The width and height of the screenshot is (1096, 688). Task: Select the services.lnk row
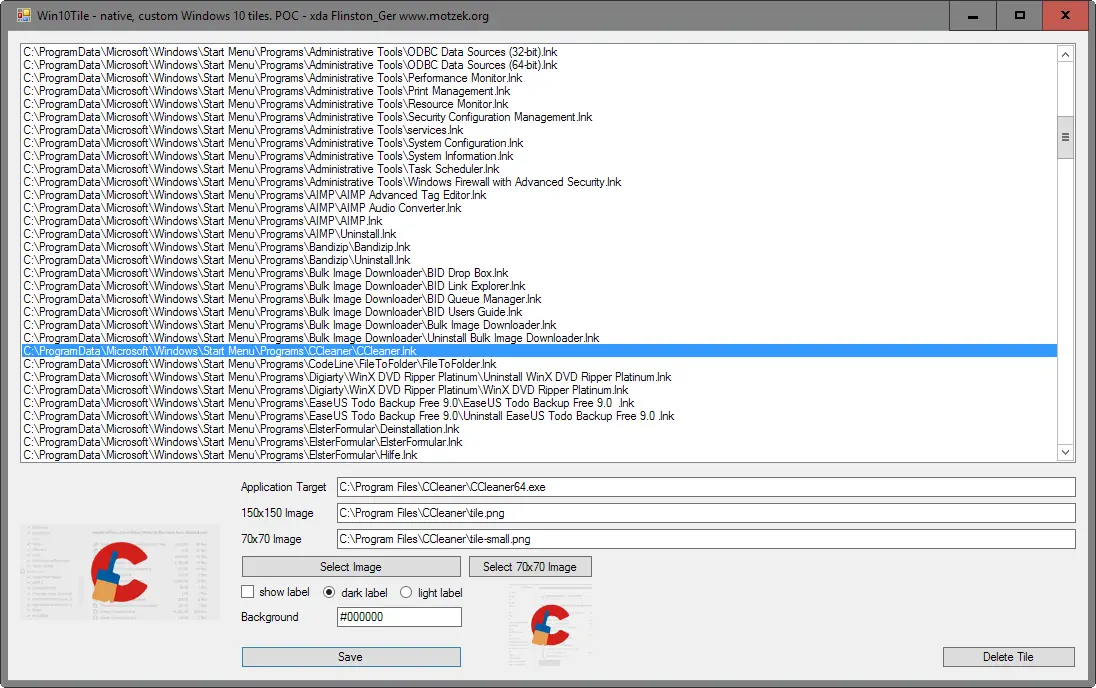click(539, 130)
